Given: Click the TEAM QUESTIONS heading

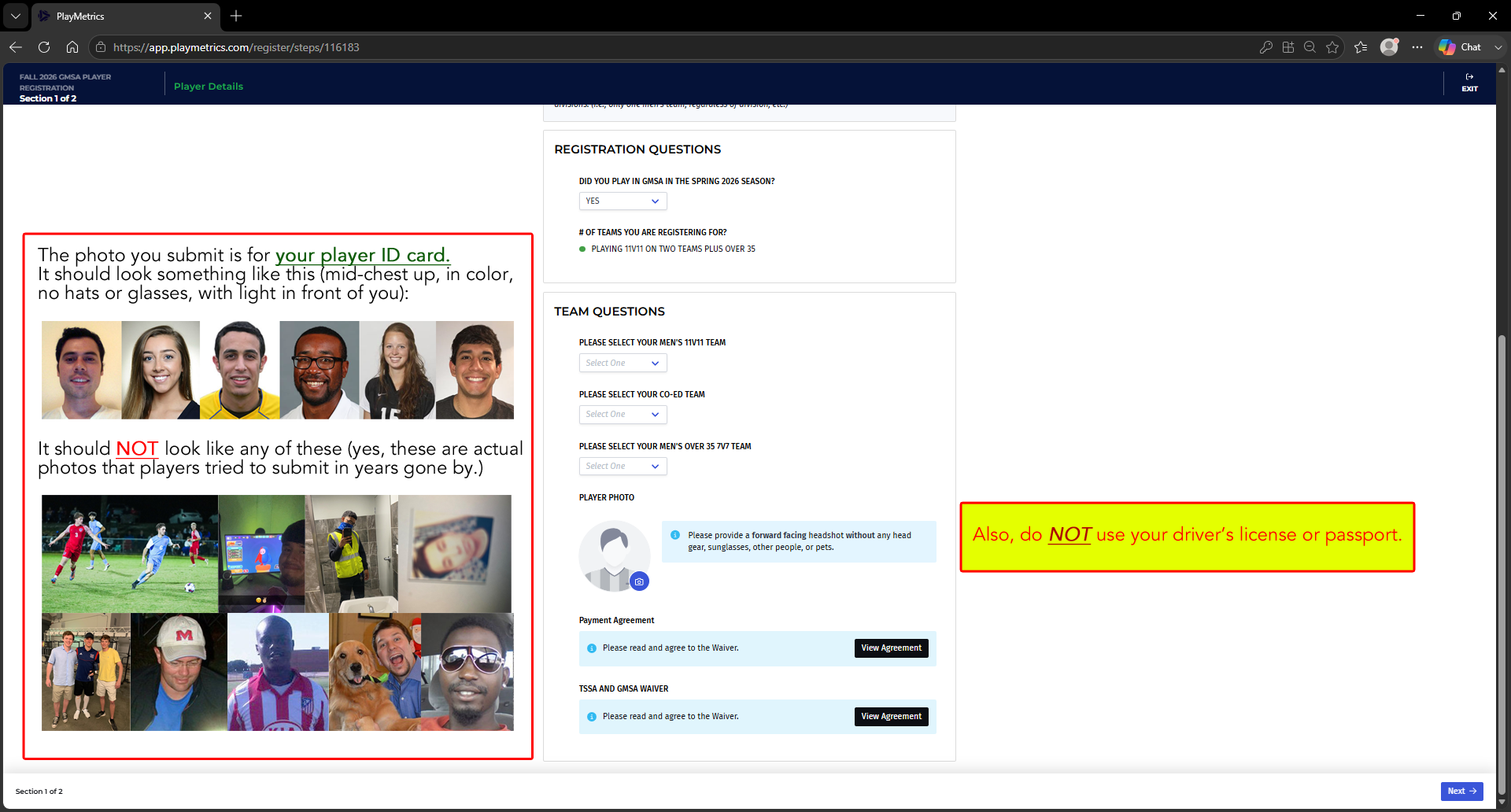Looking at the screenshot, I should click(x=609, y=312).
